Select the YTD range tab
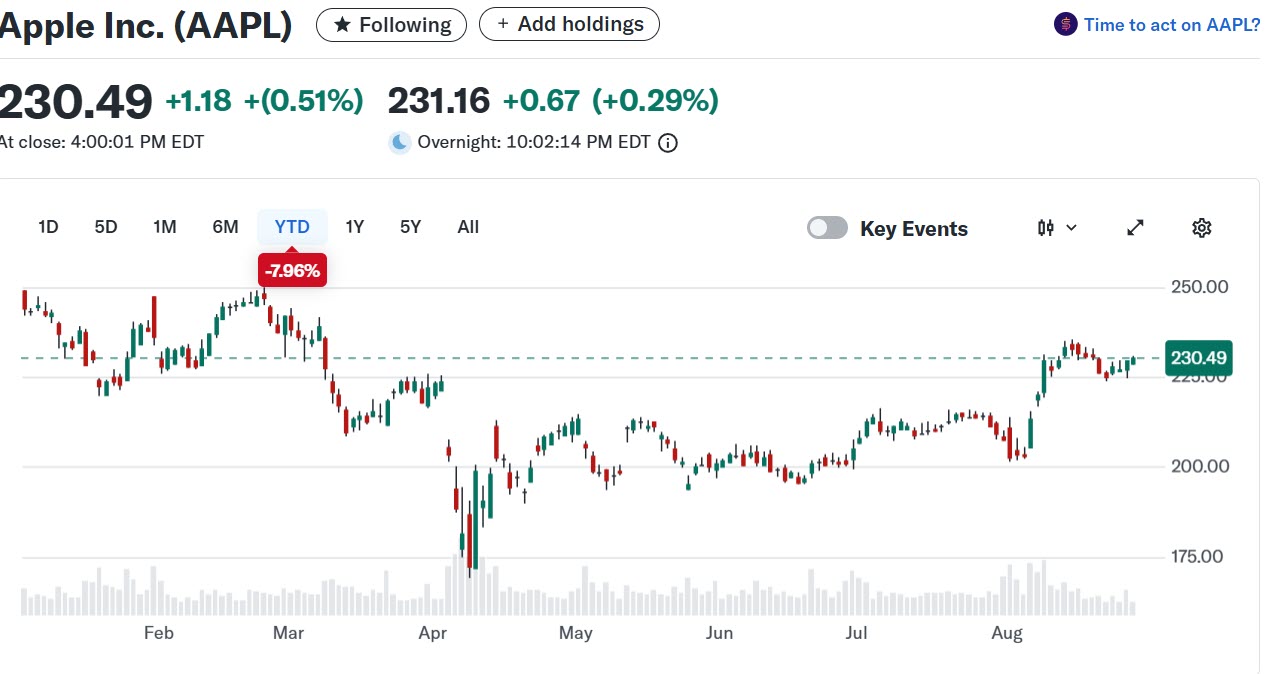 (x=292, y=227)
